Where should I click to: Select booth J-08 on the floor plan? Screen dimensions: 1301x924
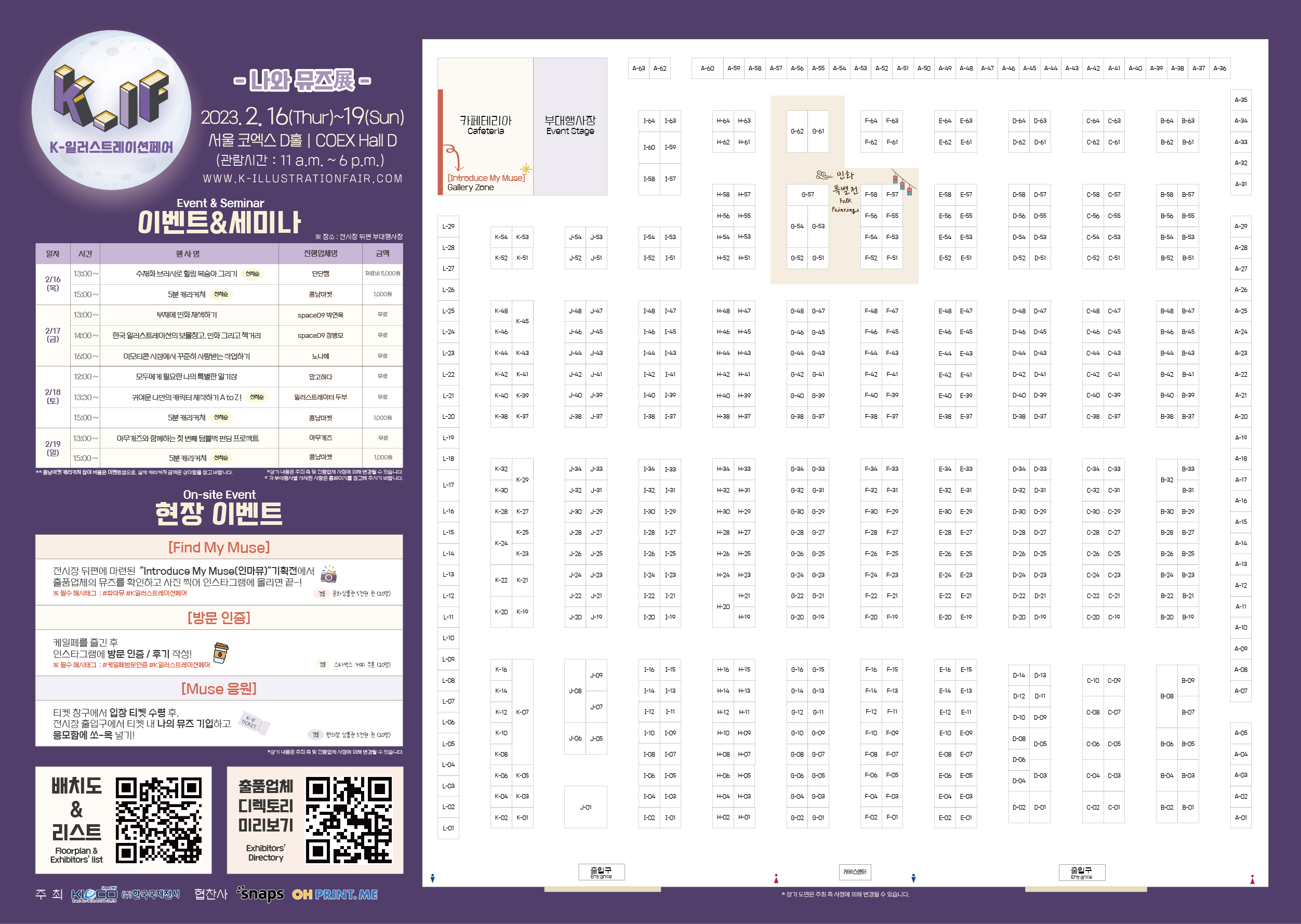click(x=575, y=691)
